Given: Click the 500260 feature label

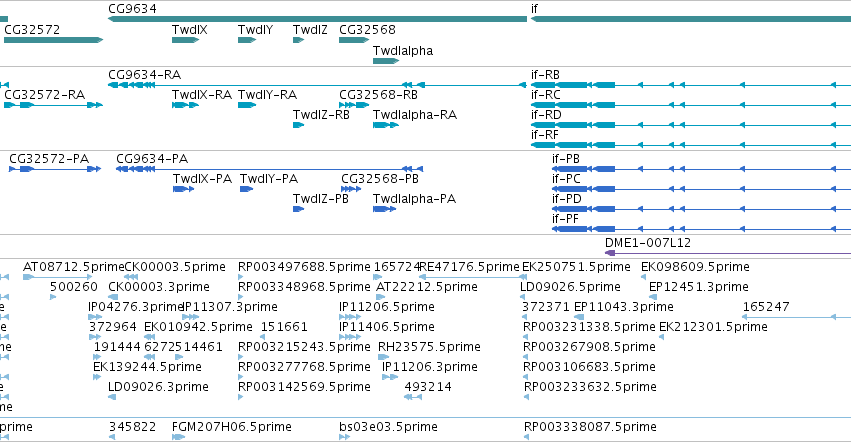Looking at the screenshot, I should tap(74, 287).
